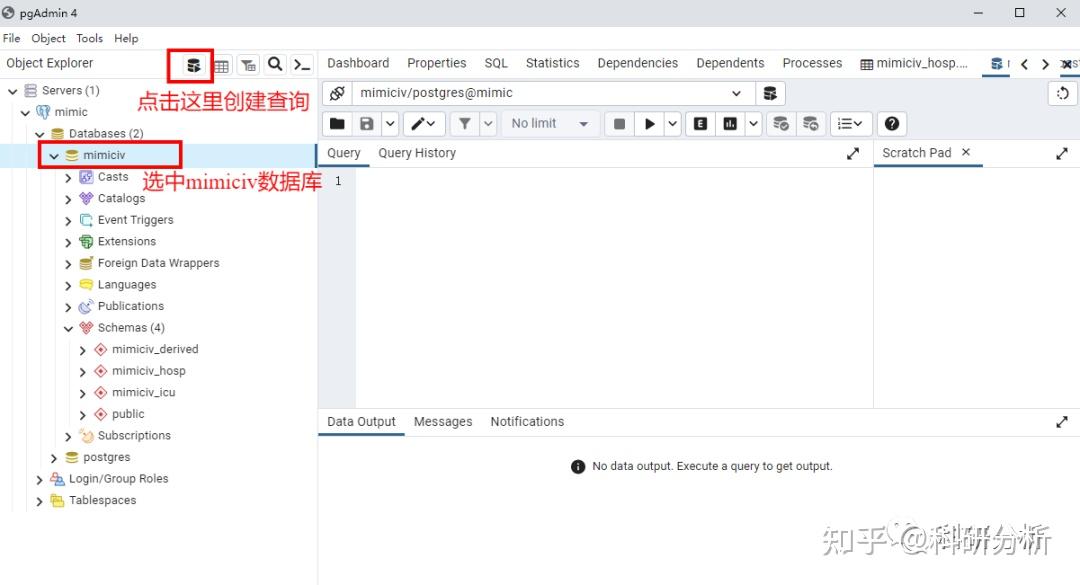Open the mimiciv_hosp table tab
1080x585 pixels.
click(914, 63)
